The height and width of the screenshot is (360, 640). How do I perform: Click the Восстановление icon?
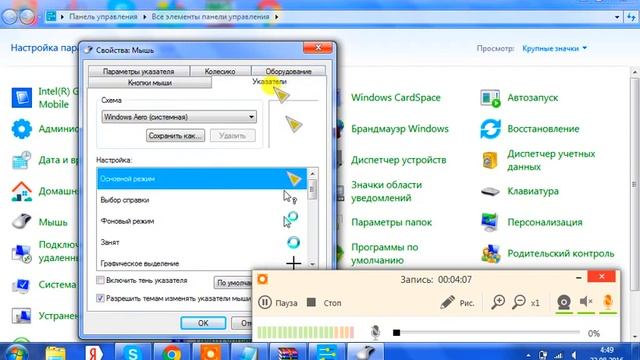click(x=490, y=129)
